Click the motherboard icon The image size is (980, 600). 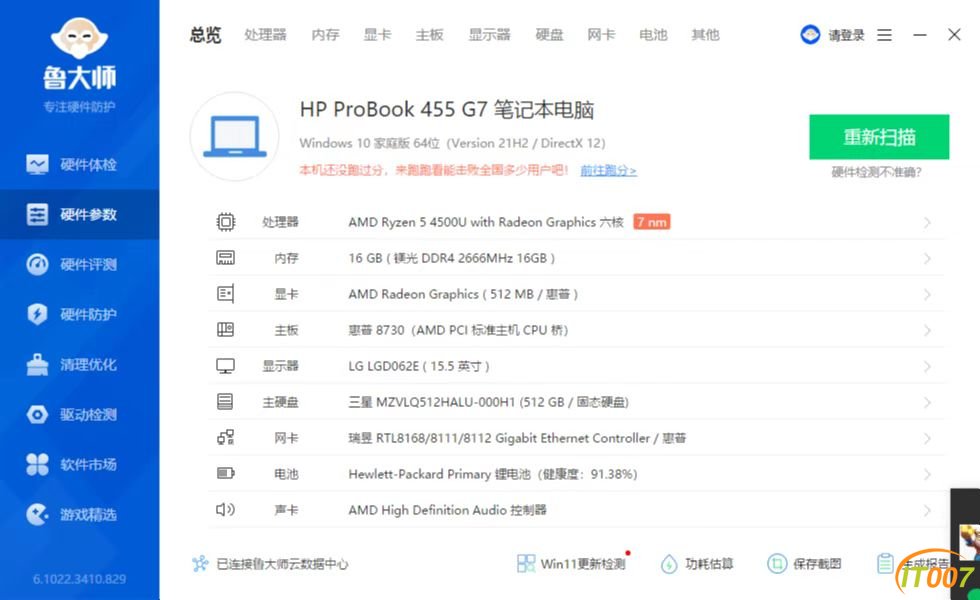[226, 329]
